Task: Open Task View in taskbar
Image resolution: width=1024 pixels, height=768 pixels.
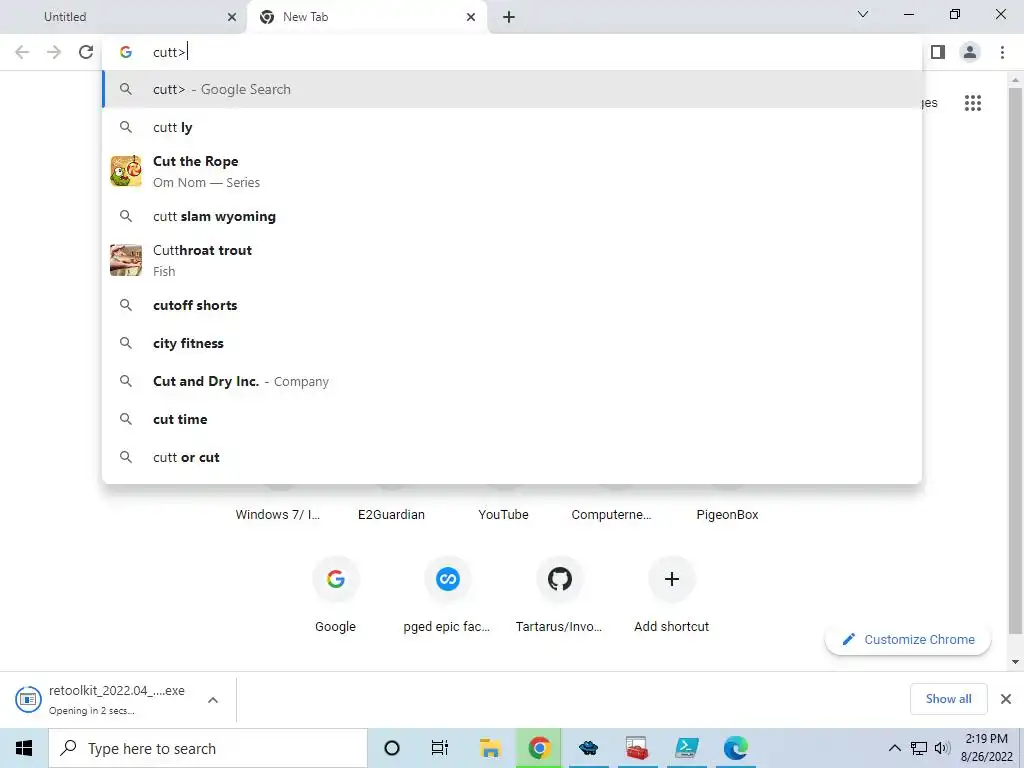Action: (x=440, y=748)
